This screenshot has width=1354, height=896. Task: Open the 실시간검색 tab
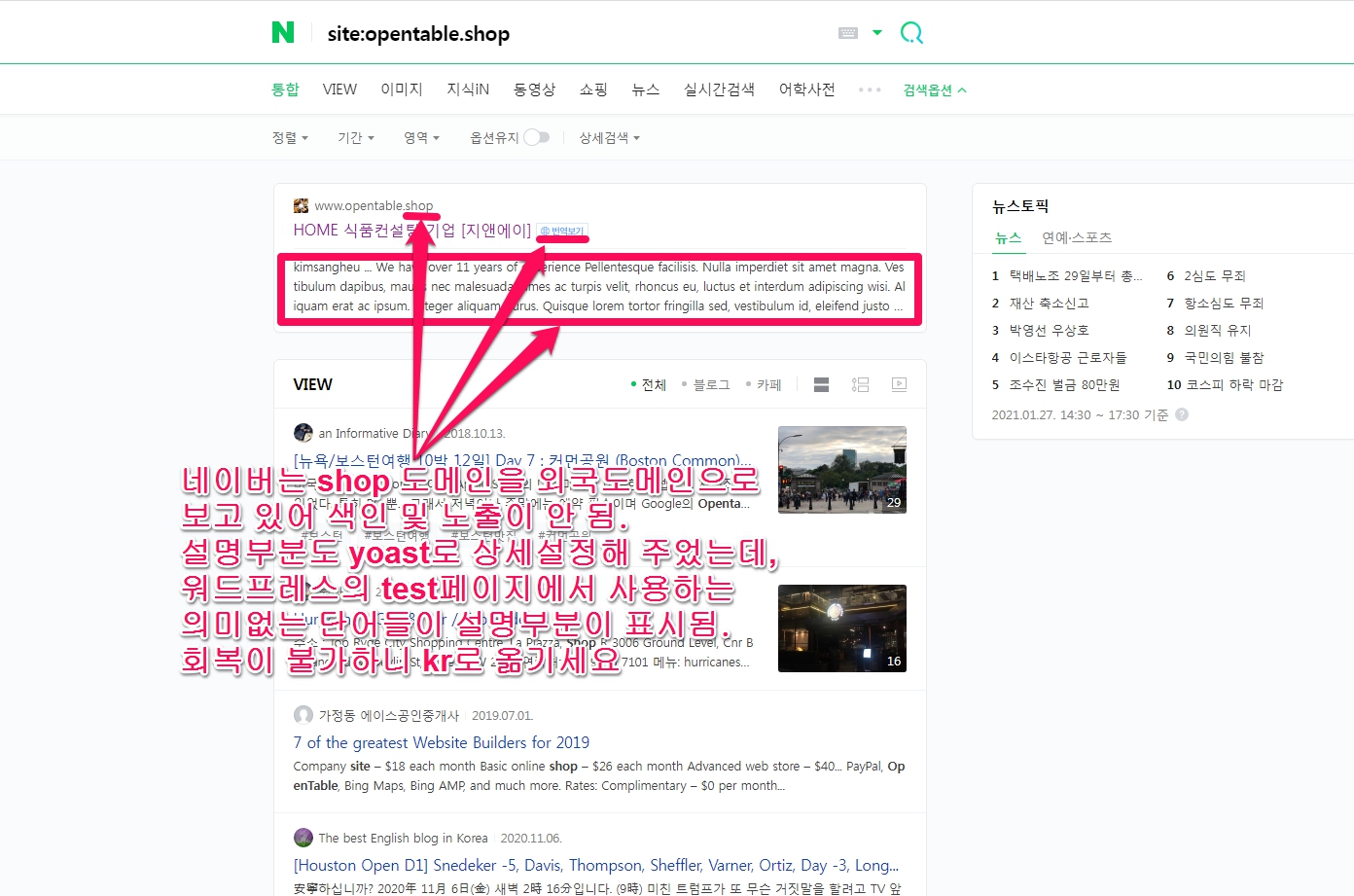click(720, 90)
